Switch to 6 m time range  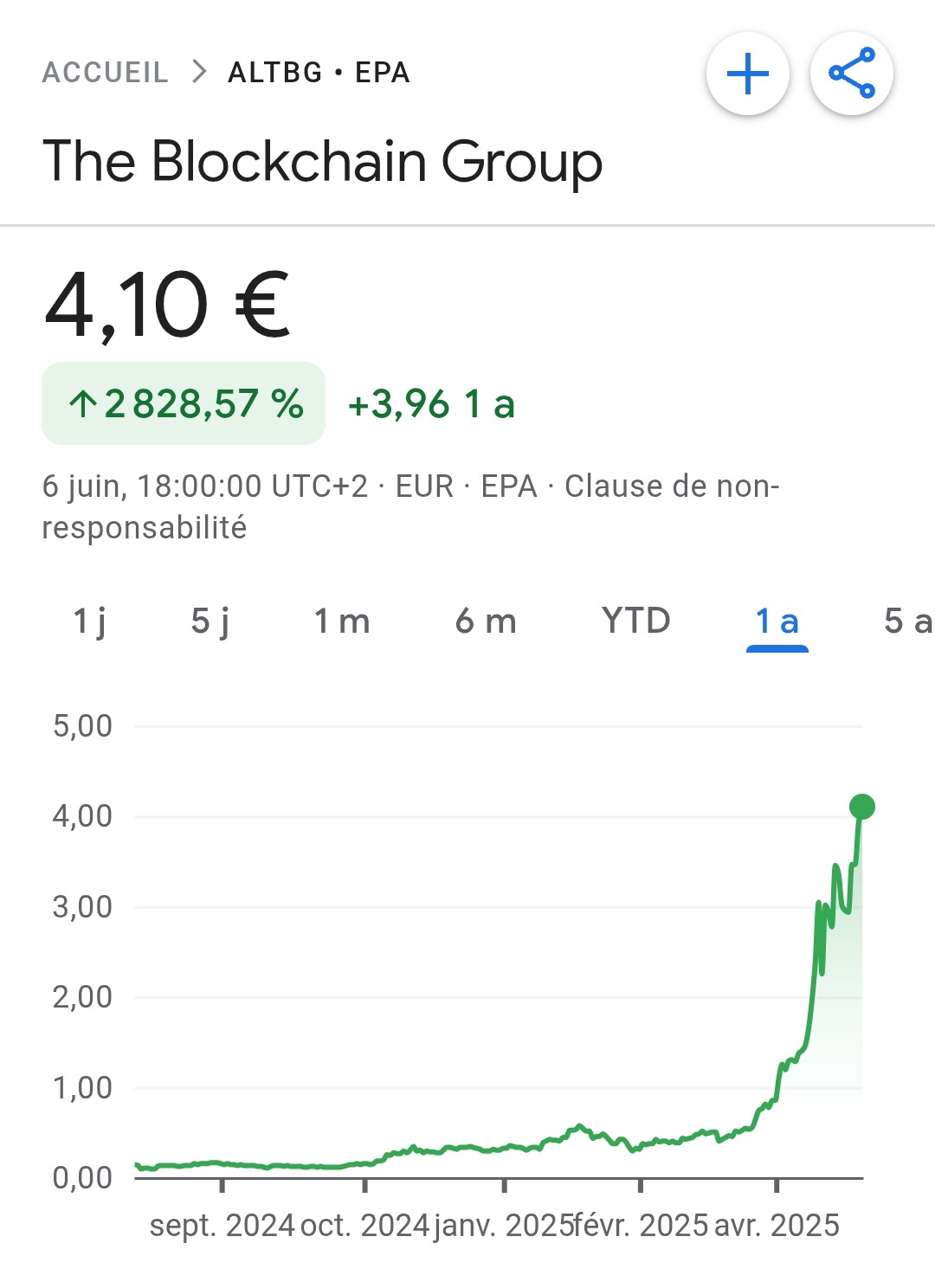pos(486,621)
